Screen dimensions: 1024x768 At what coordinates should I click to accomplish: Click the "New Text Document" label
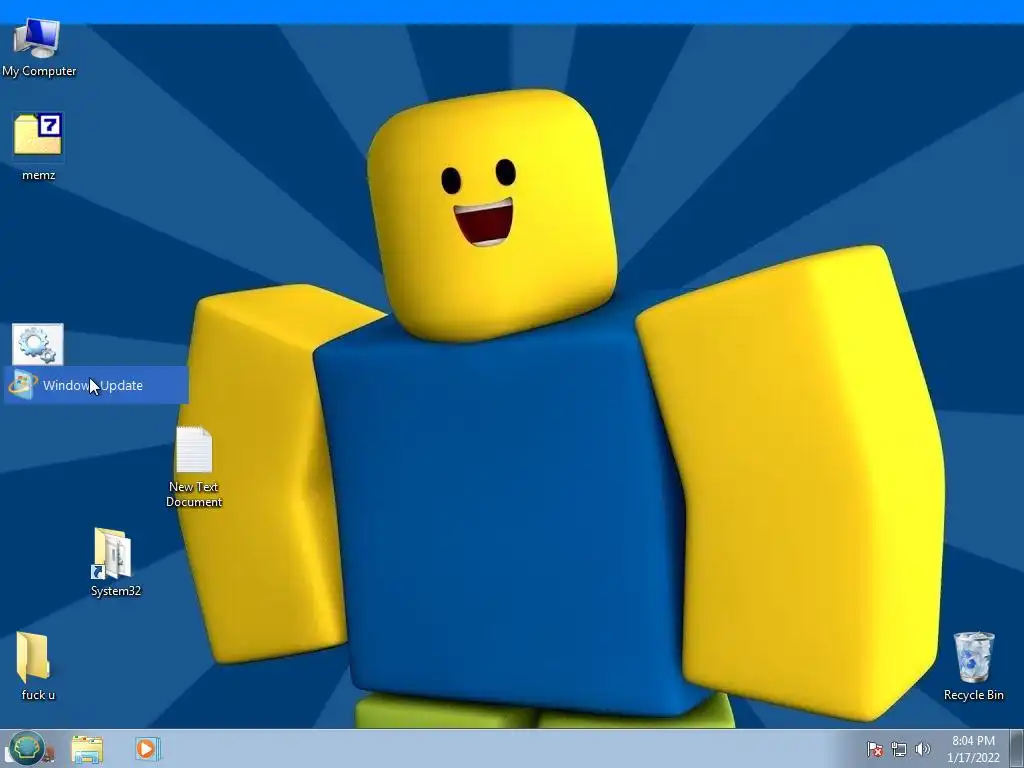(194, 494)
